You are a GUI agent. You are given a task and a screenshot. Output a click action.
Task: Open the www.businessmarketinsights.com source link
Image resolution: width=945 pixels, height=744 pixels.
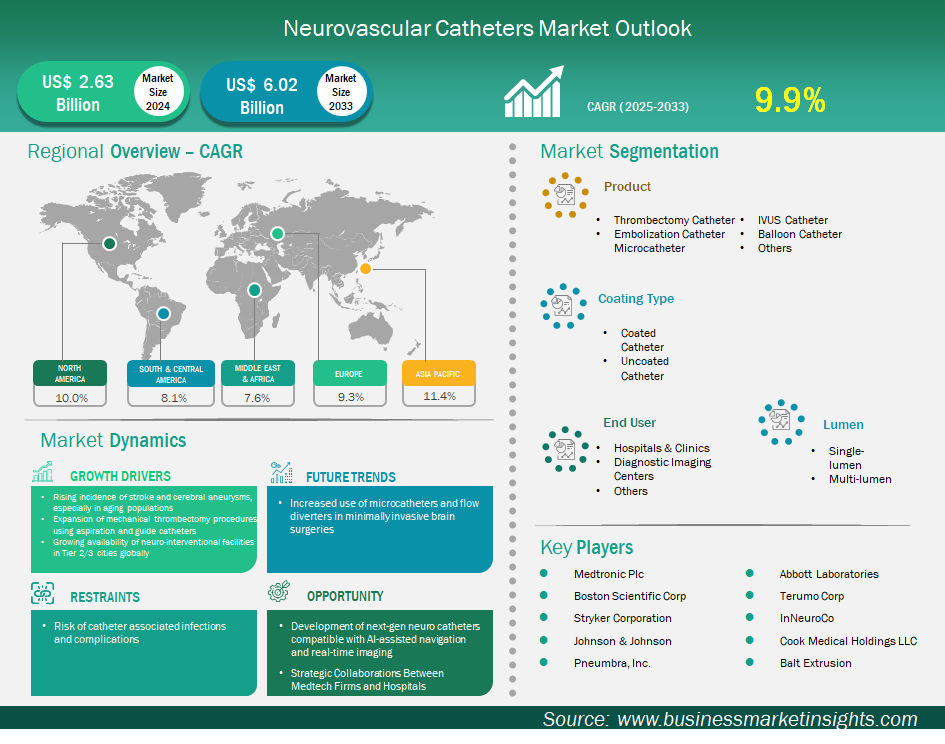[x=767, y=719]
